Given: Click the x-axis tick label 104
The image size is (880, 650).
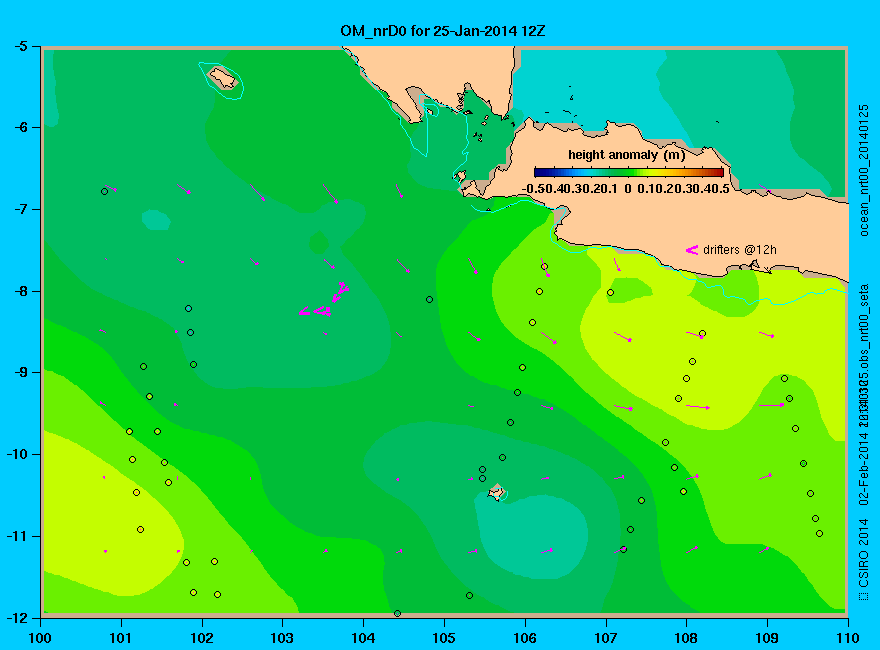Looking at the screenshot, I should click(363, 638).
